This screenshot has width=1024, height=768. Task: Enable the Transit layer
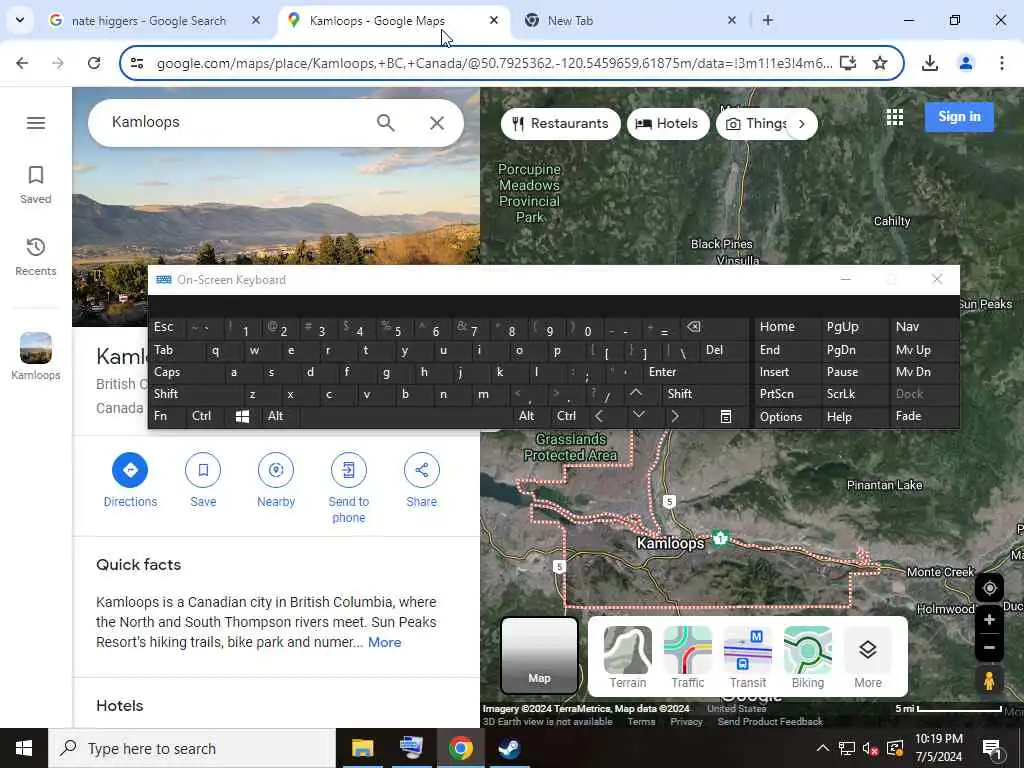tap(748, 657)
